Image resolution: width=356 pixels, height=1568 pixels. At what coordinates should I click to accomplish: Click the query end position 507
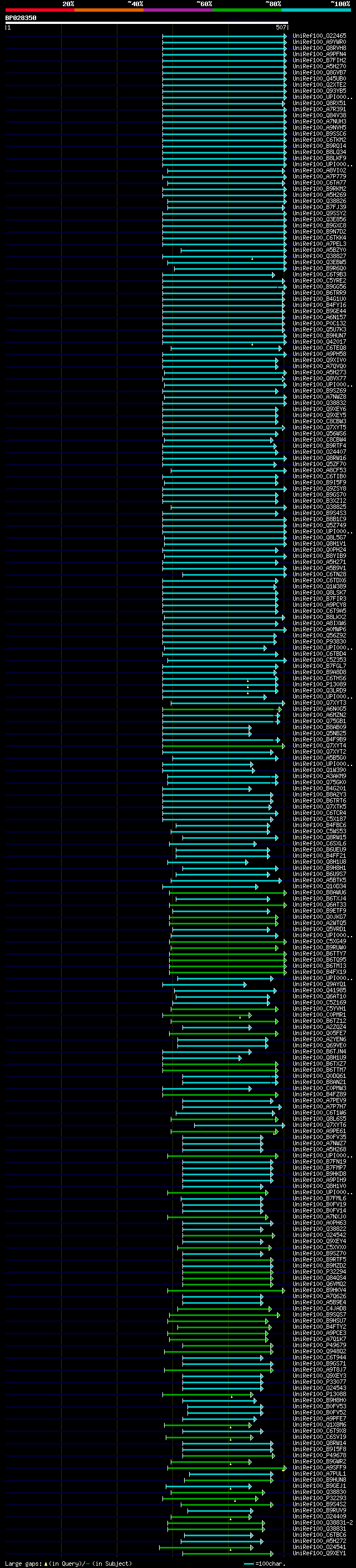pyautogui.click(x=280, y=27)
